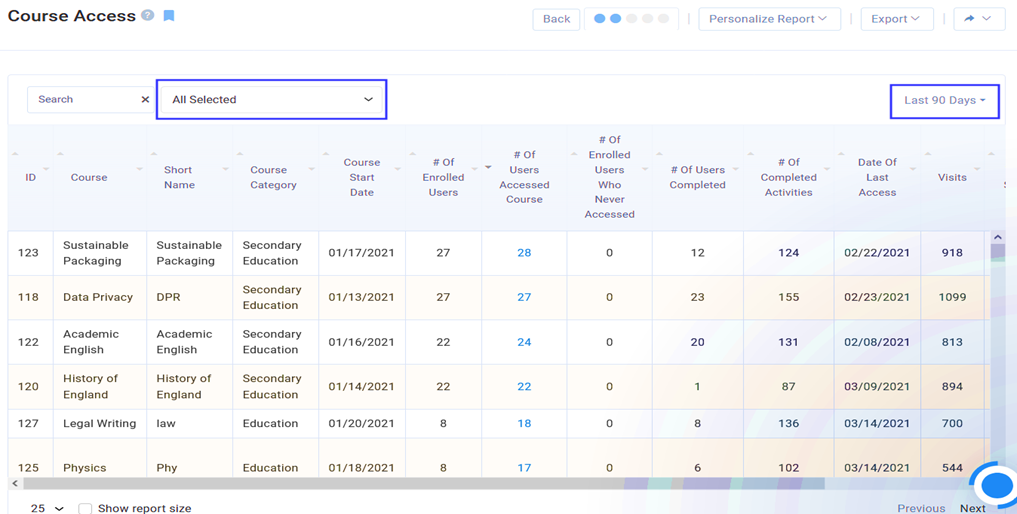
Task: Change the 25 rows per page selector
Action: tap(47, 508)
